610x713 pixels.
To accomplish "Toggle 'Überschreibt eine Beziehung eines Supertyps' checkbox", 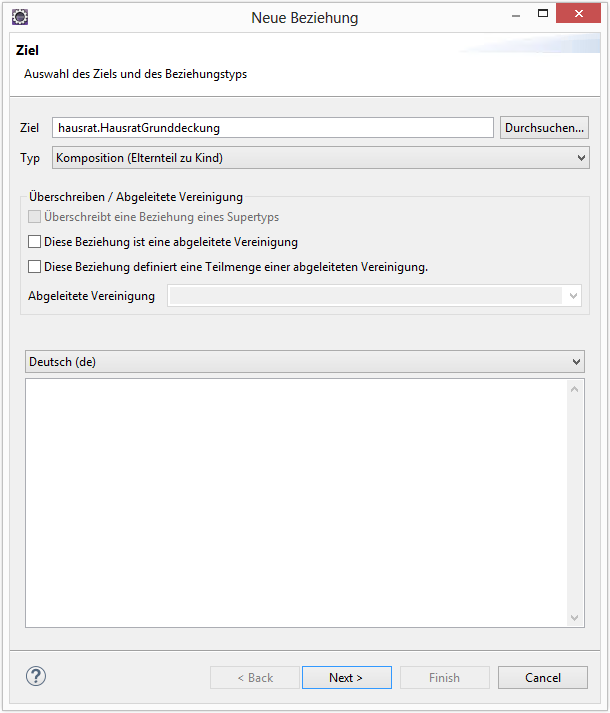I will (x=35, y=217).
